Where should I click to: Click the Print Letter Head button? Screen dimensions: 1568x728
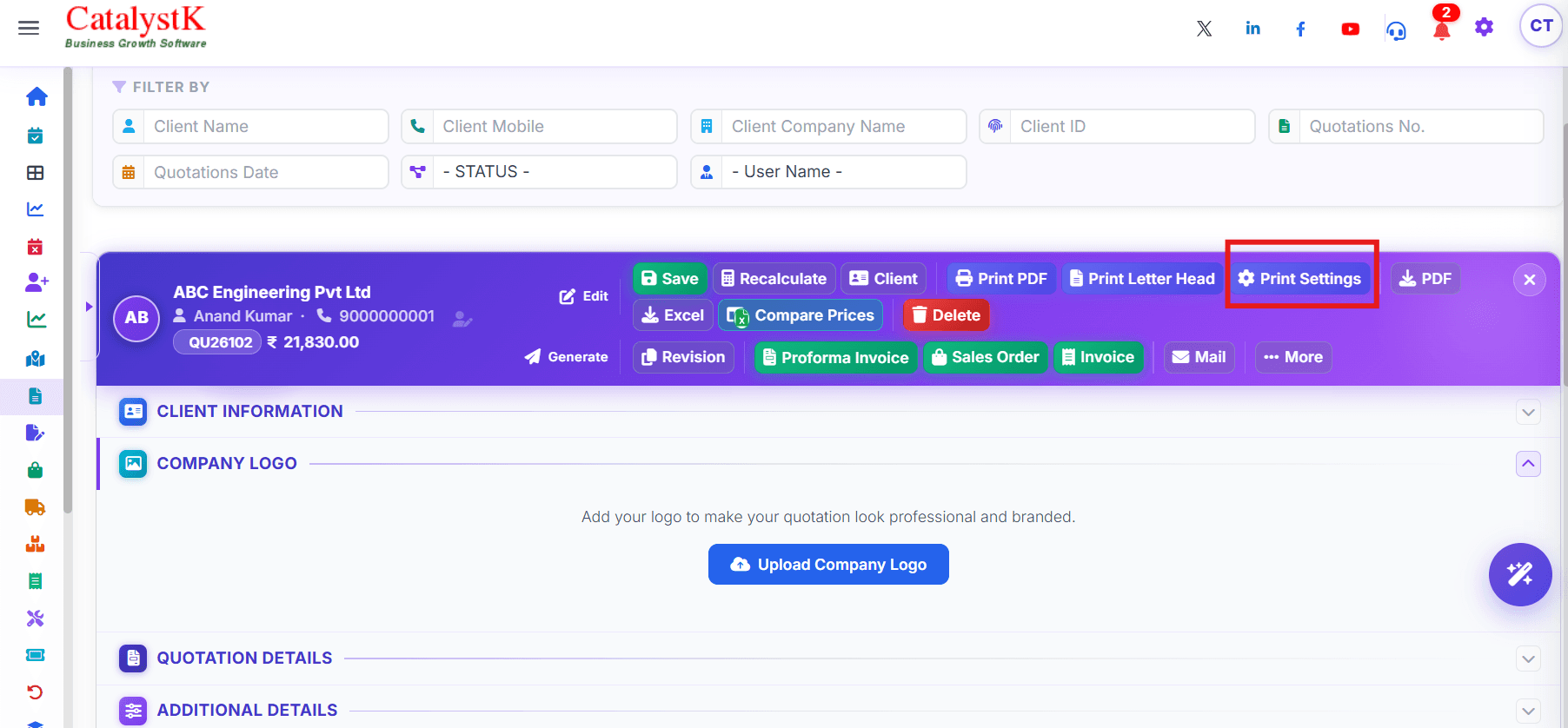tap(1142, 279)
